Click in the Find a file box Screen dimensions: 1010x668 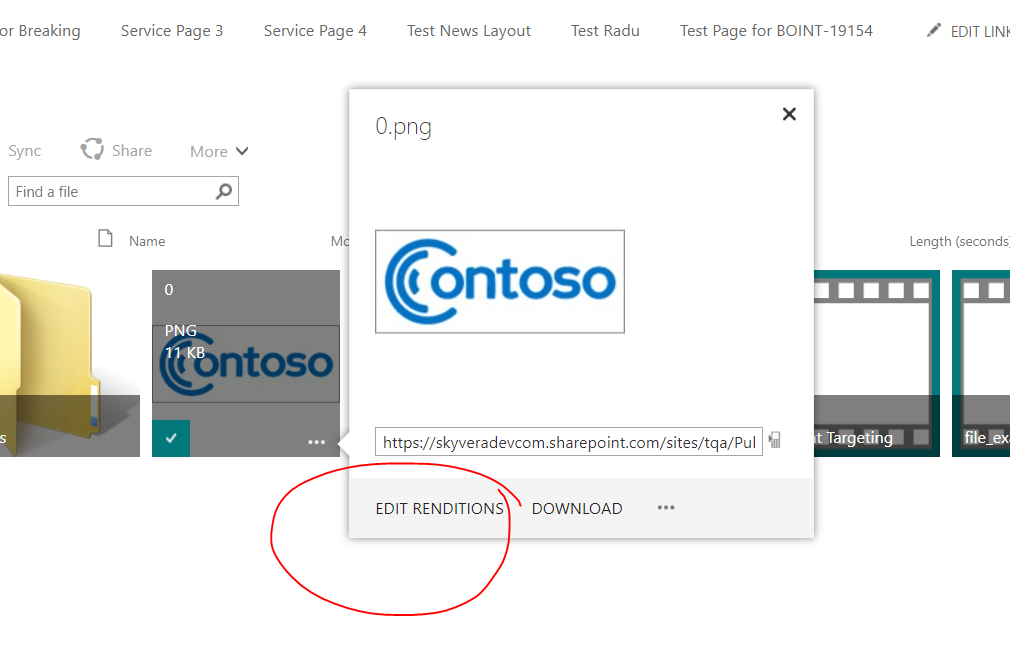(110, 192)
